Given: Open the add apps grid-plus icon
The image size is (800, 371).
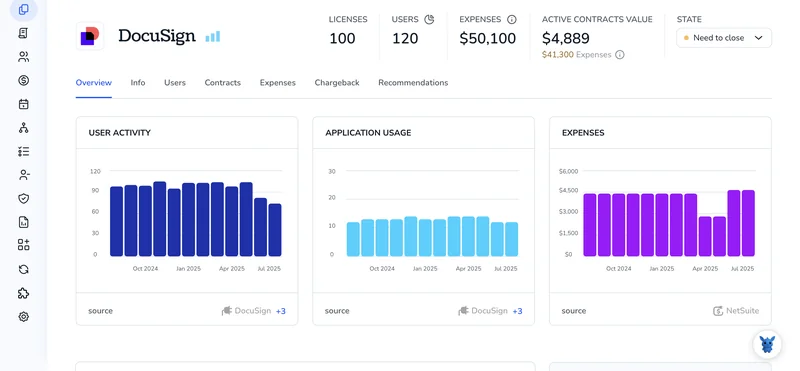Looking at the screenshot, I should [23, 245].
